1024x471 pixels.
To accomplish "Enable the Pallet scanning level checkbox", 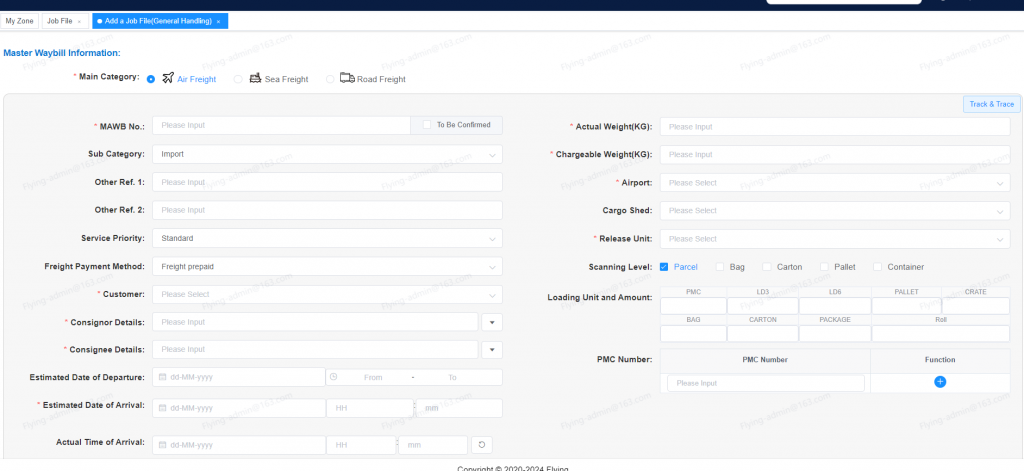I will 825,267.
